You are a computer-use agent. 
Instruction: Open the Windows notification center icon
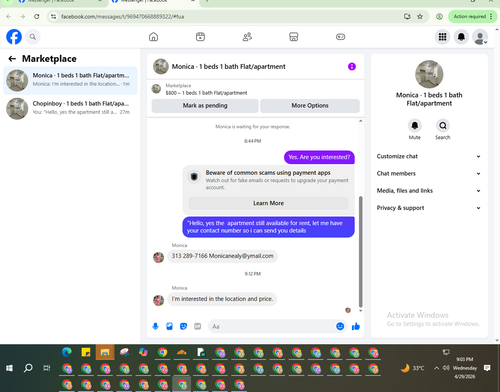pos(487,368)
